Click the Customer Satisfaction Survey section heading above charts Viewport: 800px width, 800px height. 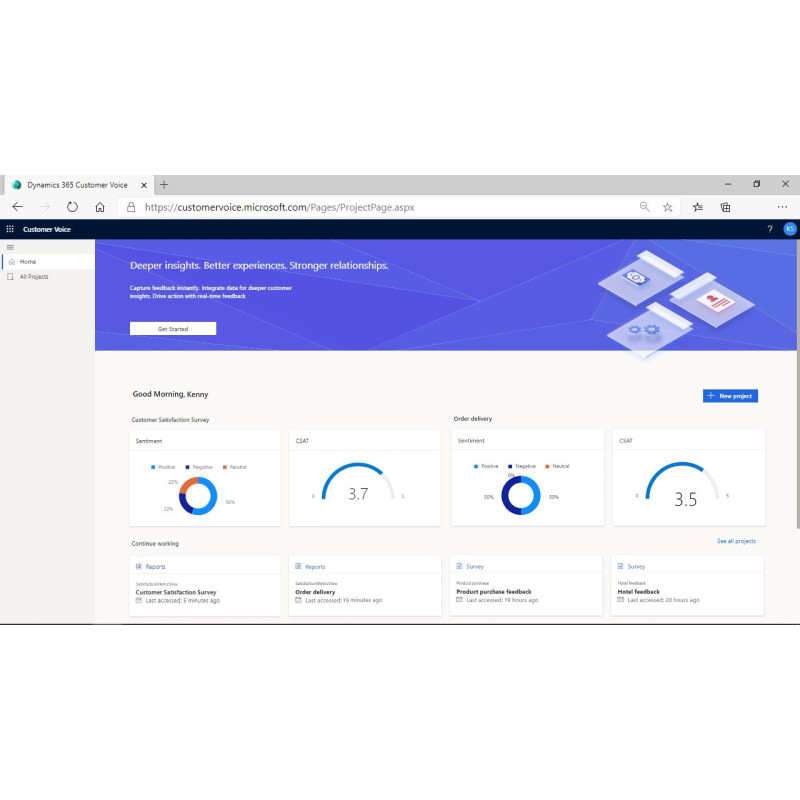tap(170, 419)
